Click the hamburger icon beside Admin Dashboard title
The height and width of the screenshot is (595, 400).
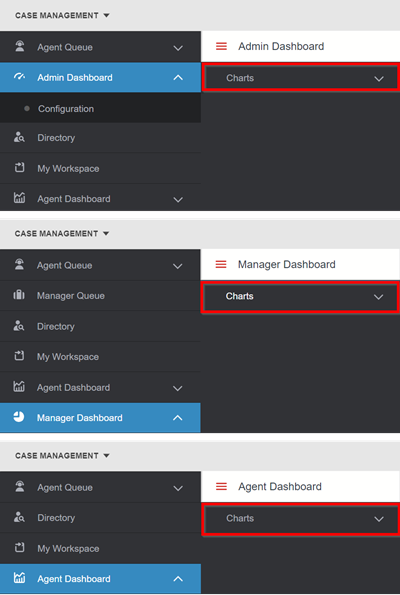point(221,46)
